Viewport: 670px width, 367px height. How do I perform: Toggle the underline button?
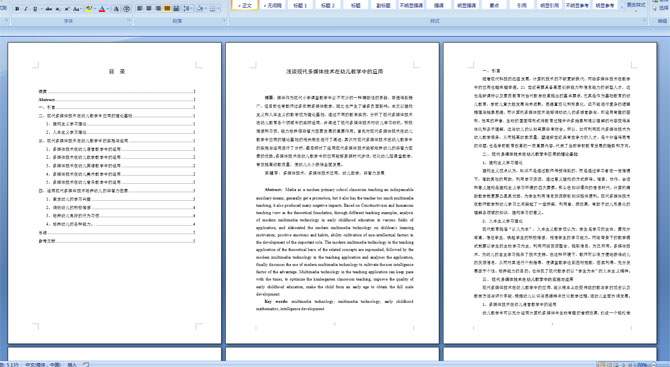pyautogui.click(x=35, y=9)
